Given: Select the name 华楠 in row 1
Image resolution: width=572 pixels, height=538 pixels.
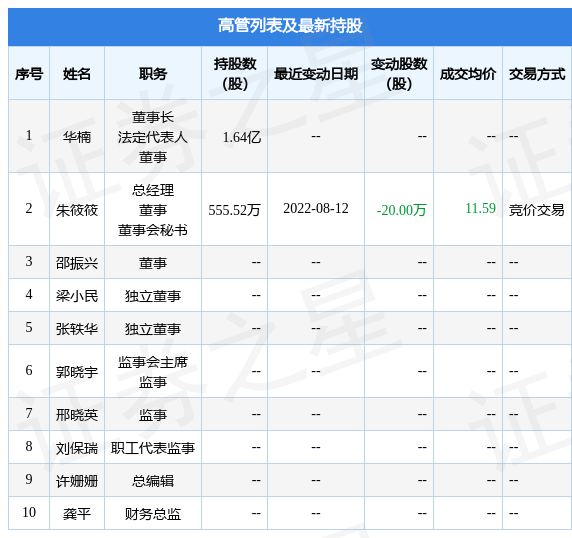Looking at the screenshot, I should pos(77,137).
